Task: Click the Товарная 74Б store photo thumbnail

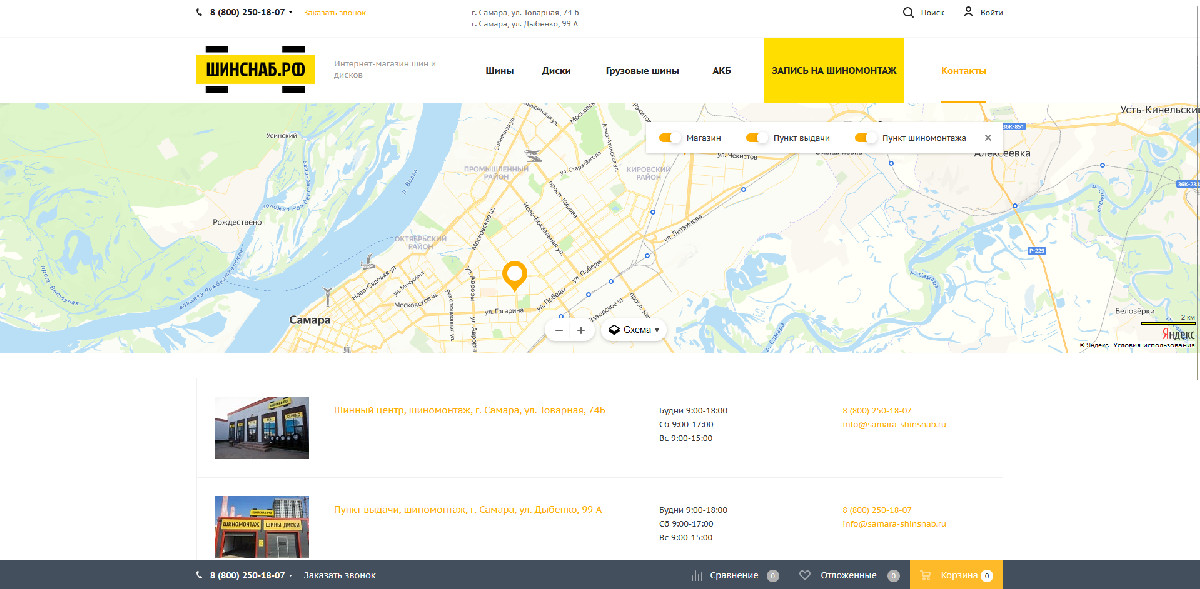Action: 262,428
